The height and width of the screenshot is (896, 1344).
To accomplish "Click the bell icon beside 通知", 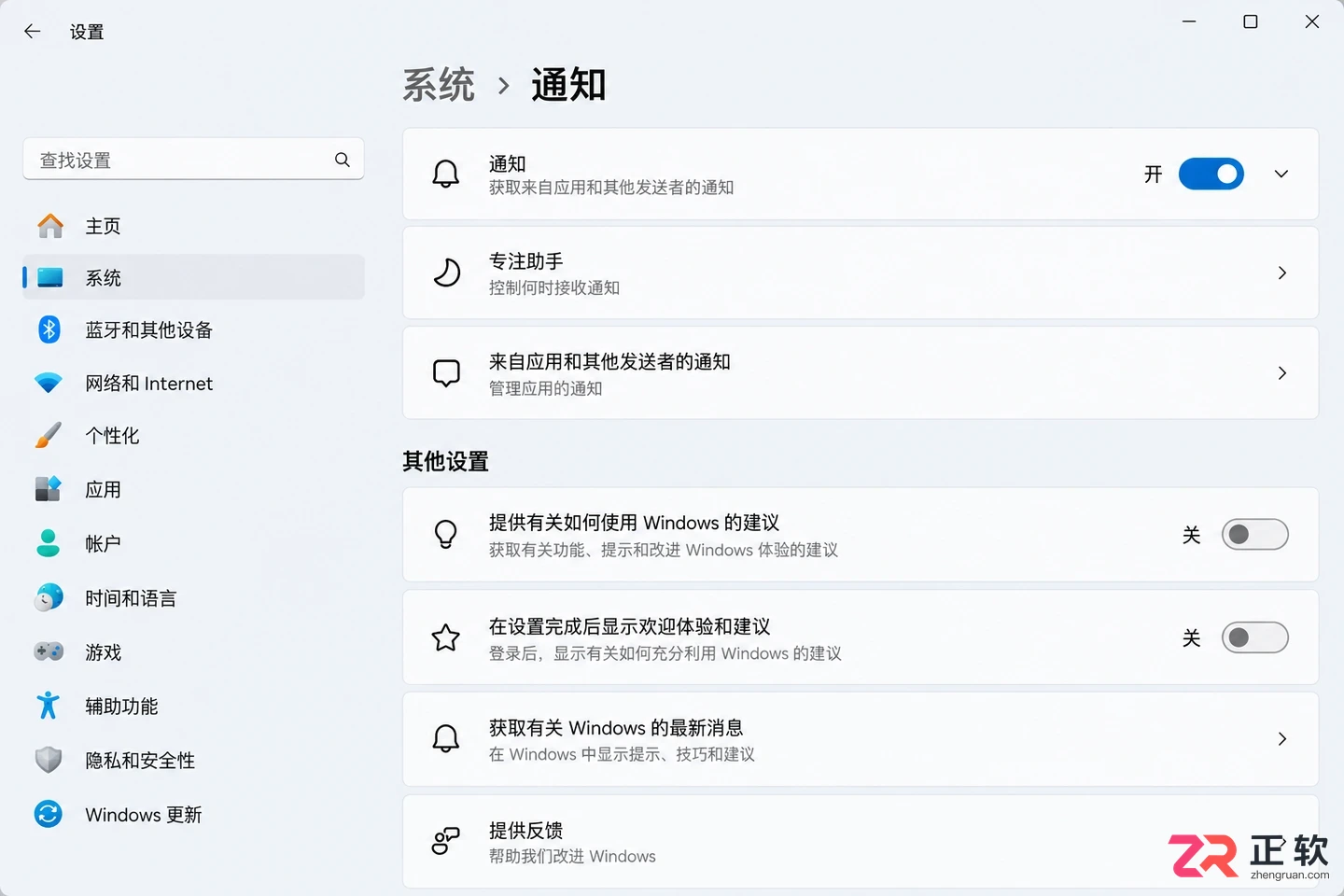I will [x=446, y=174].
